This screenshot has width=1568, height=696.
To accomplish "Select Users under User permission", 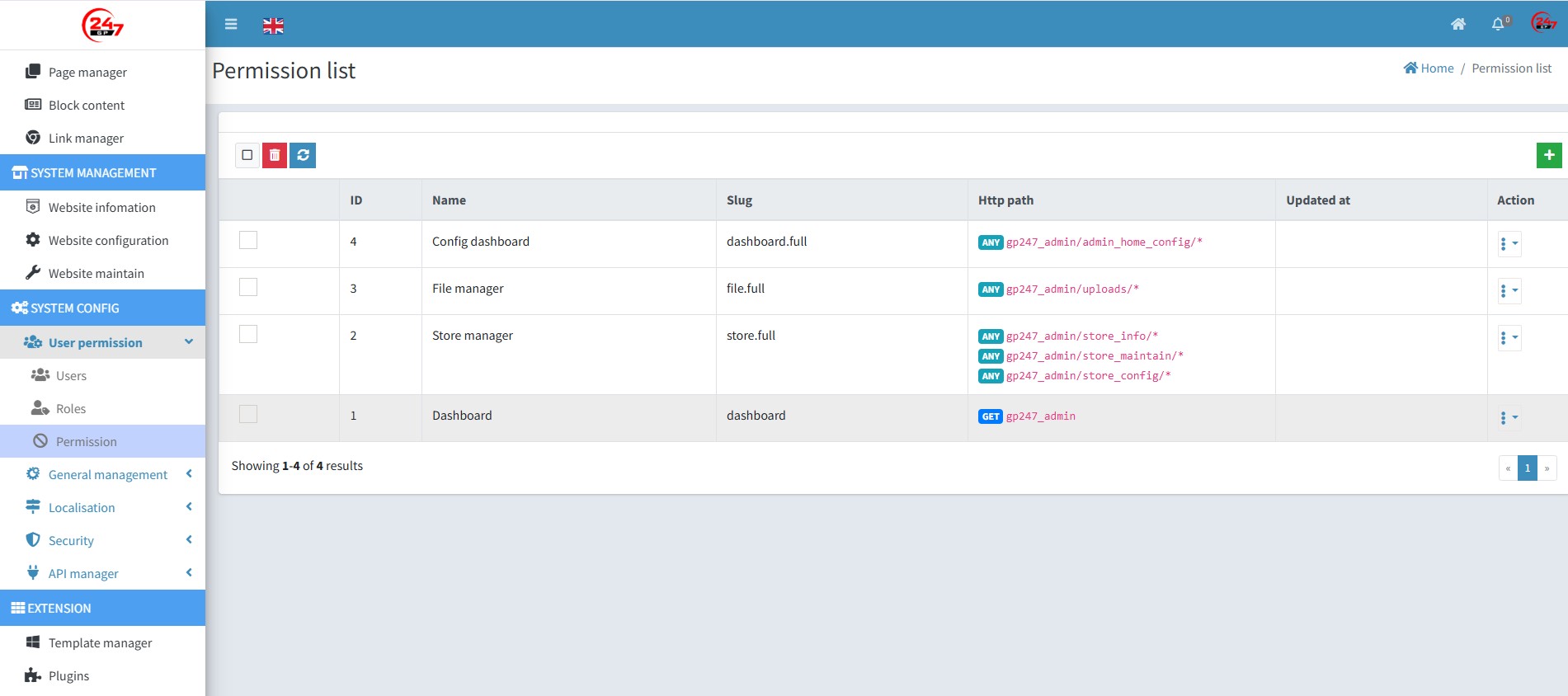I will point(102,375).
